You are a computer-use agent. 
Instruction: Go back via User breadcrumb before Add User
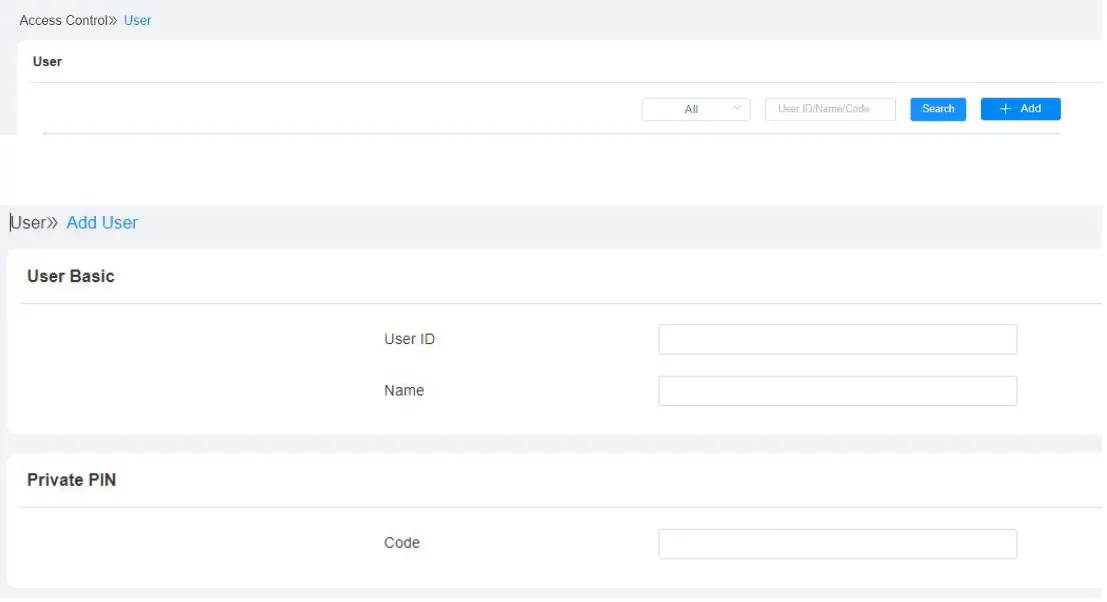click(27, 223)
